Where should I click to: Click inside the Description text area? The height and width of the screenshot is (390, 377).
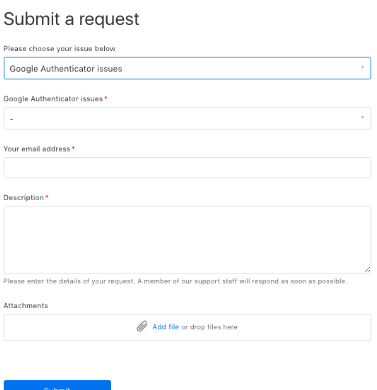pyautogui.click(x=187, y=240)
